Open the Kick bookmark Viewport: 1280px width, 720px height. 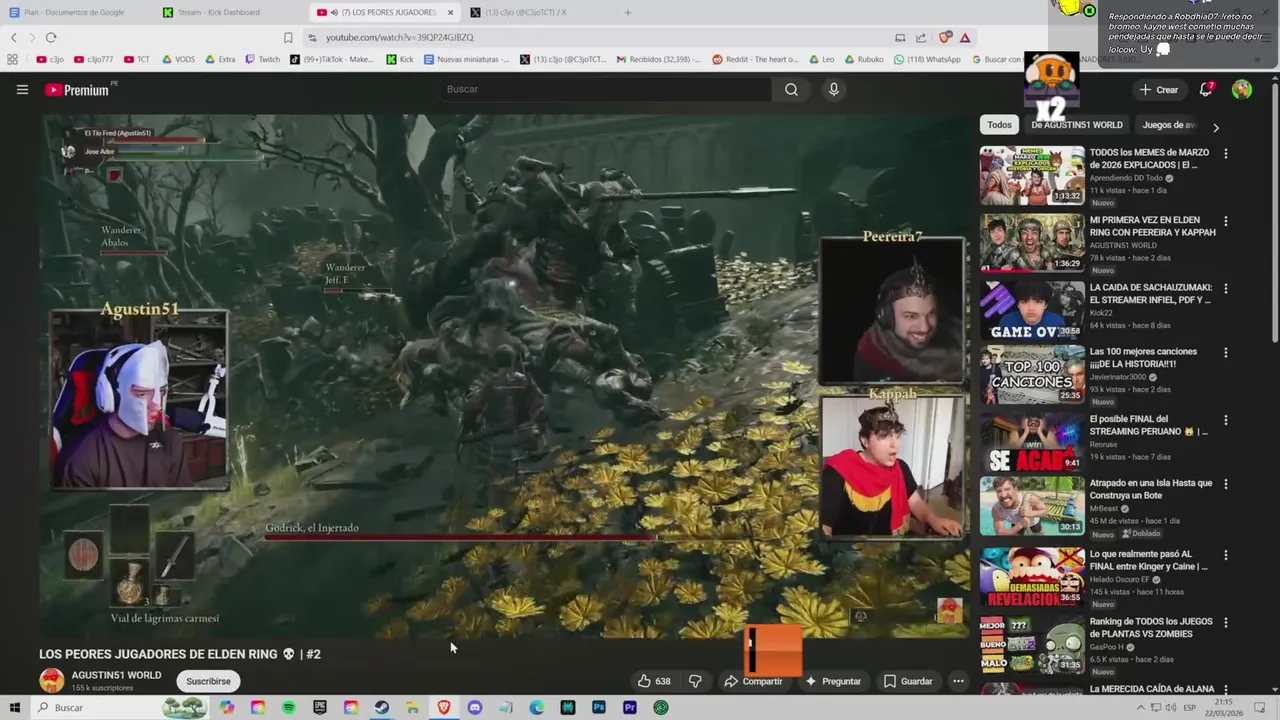[400, 59]
